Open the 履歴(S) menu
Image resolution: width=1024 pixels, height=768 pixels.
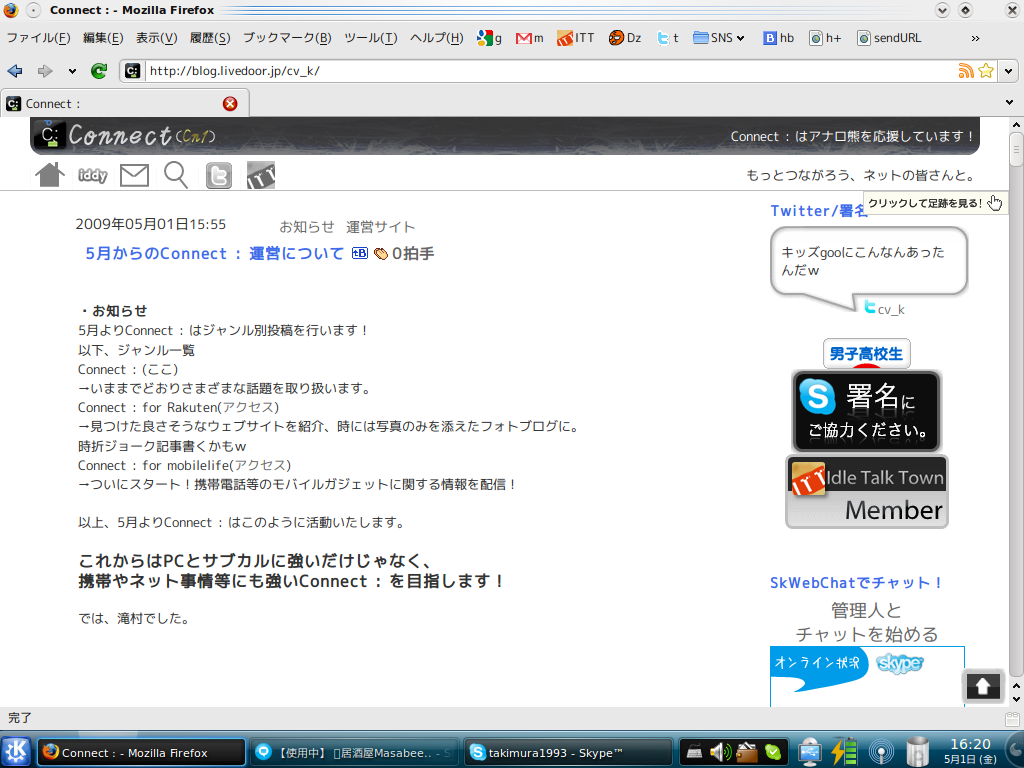click(x=210, y=38)
